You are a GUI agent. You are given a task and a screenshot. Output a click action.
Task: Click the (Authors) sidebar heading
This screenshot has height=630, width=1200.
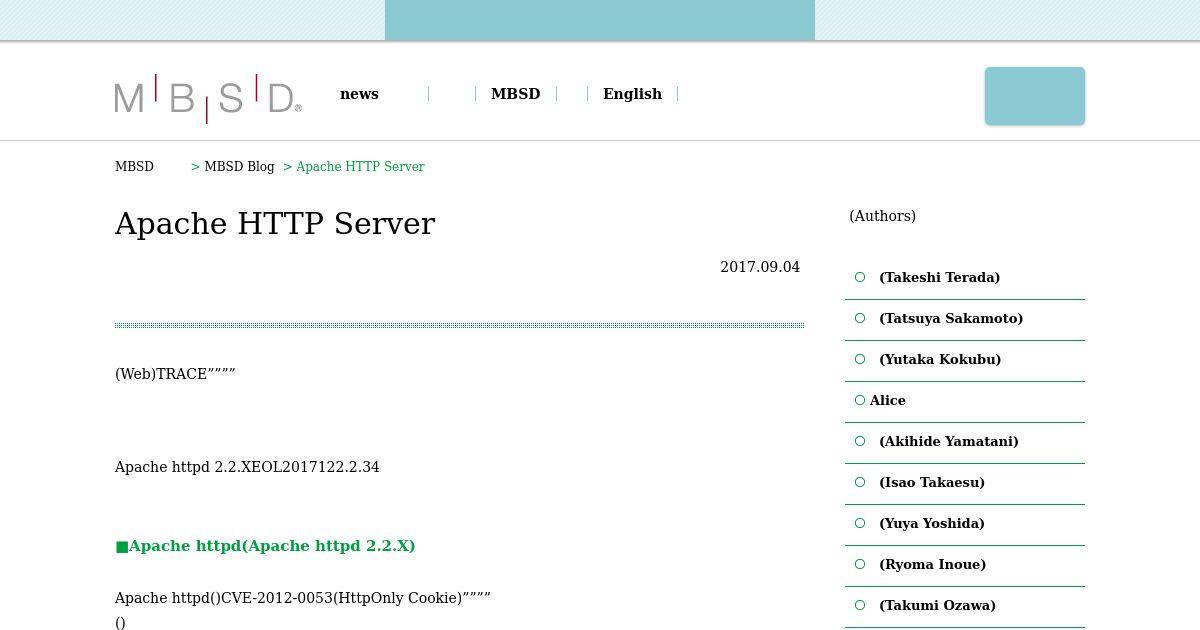click(x=882, y=216)
